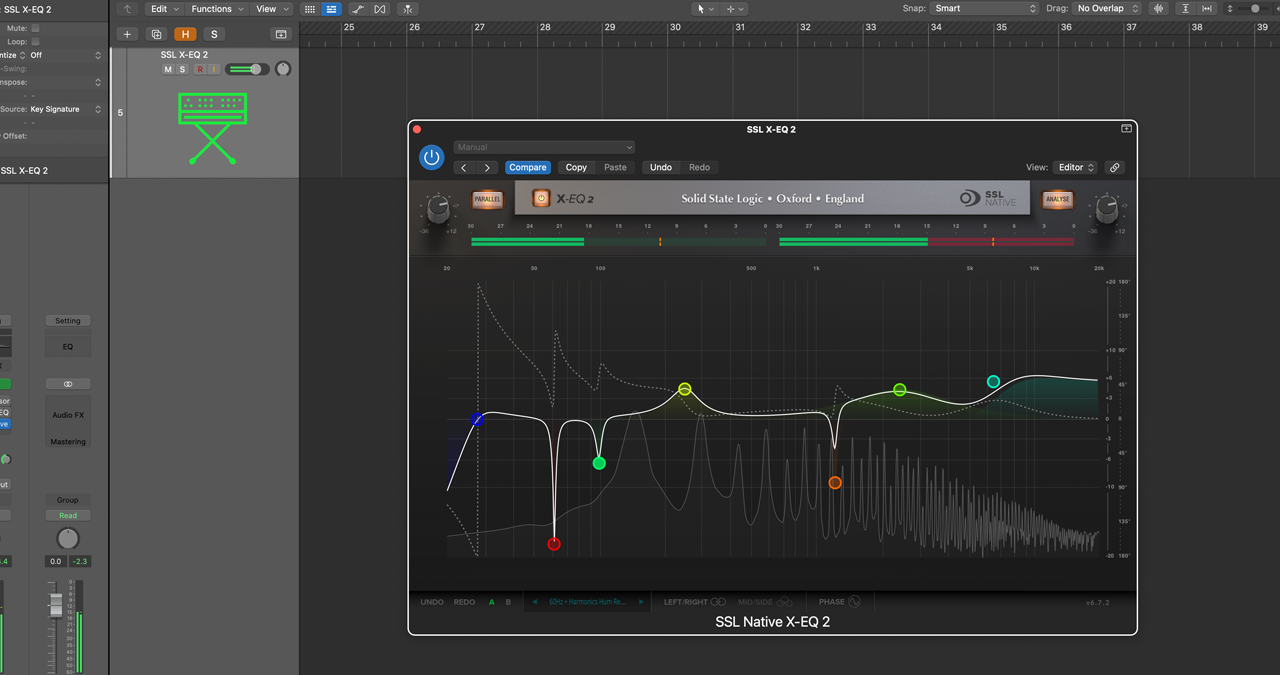Toggle the global S solo button

coord(214,34)
